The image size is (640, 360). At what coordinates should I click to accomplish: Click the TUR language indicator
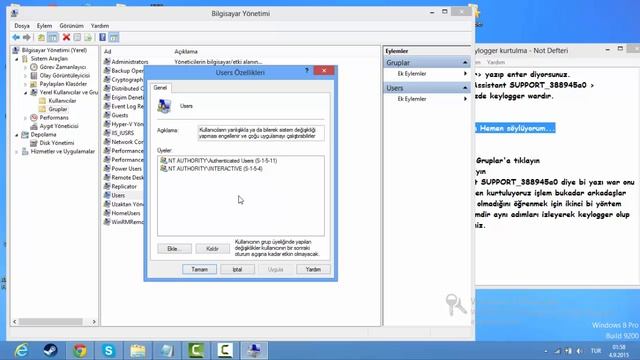click(x=596, y=351)
